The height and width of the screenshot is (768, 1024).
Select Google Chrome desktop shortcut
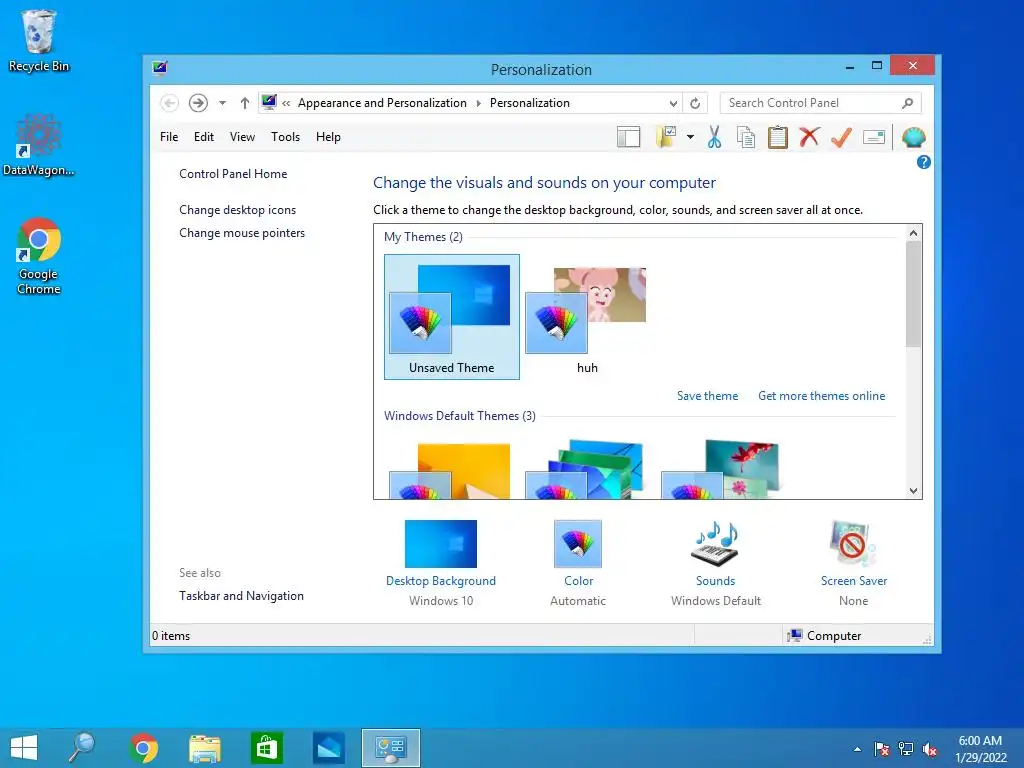pos(39,256)
